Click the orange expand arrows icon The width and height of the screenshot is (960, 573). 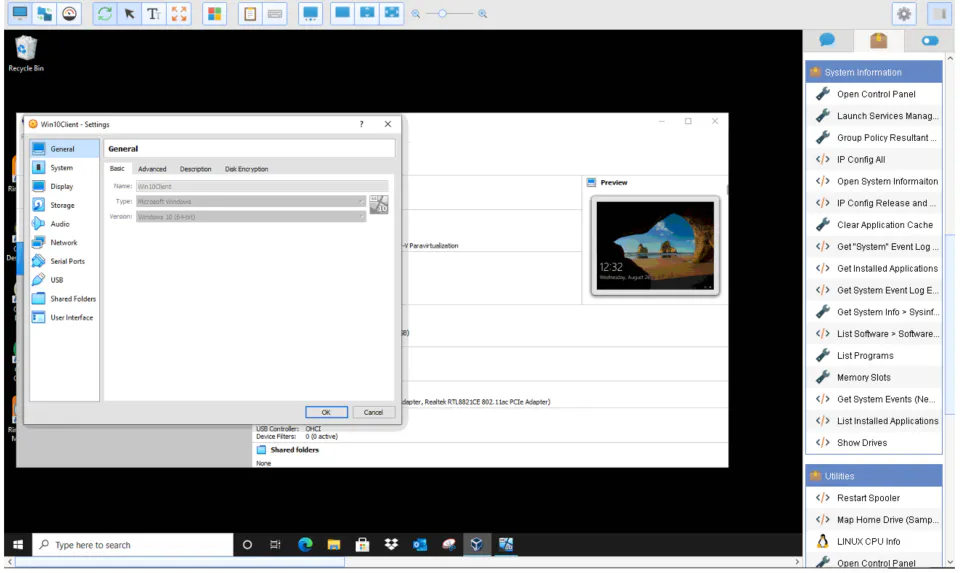coord(179,13)
